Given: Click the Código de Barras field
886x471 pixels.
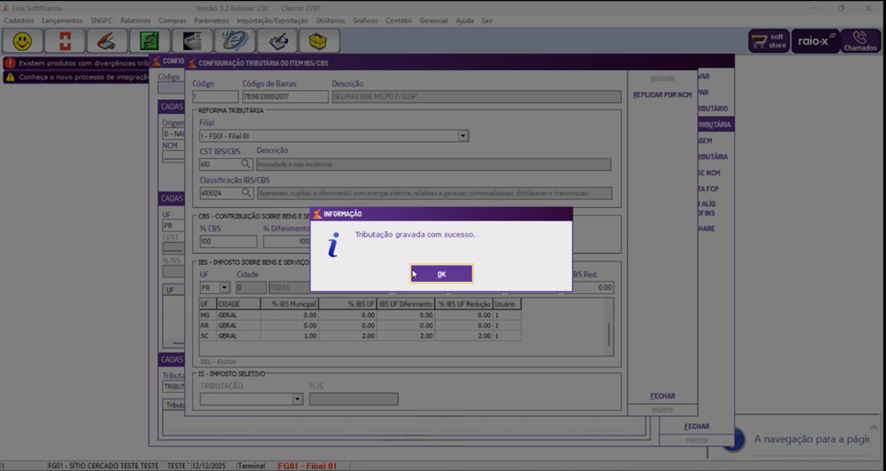Looking at the screenshot, I should [x=285, y=97].
